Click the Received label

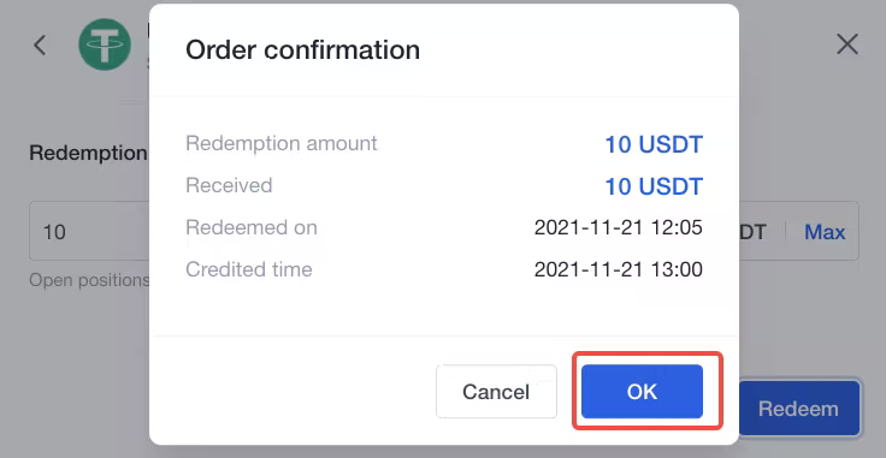coord(229,185)
